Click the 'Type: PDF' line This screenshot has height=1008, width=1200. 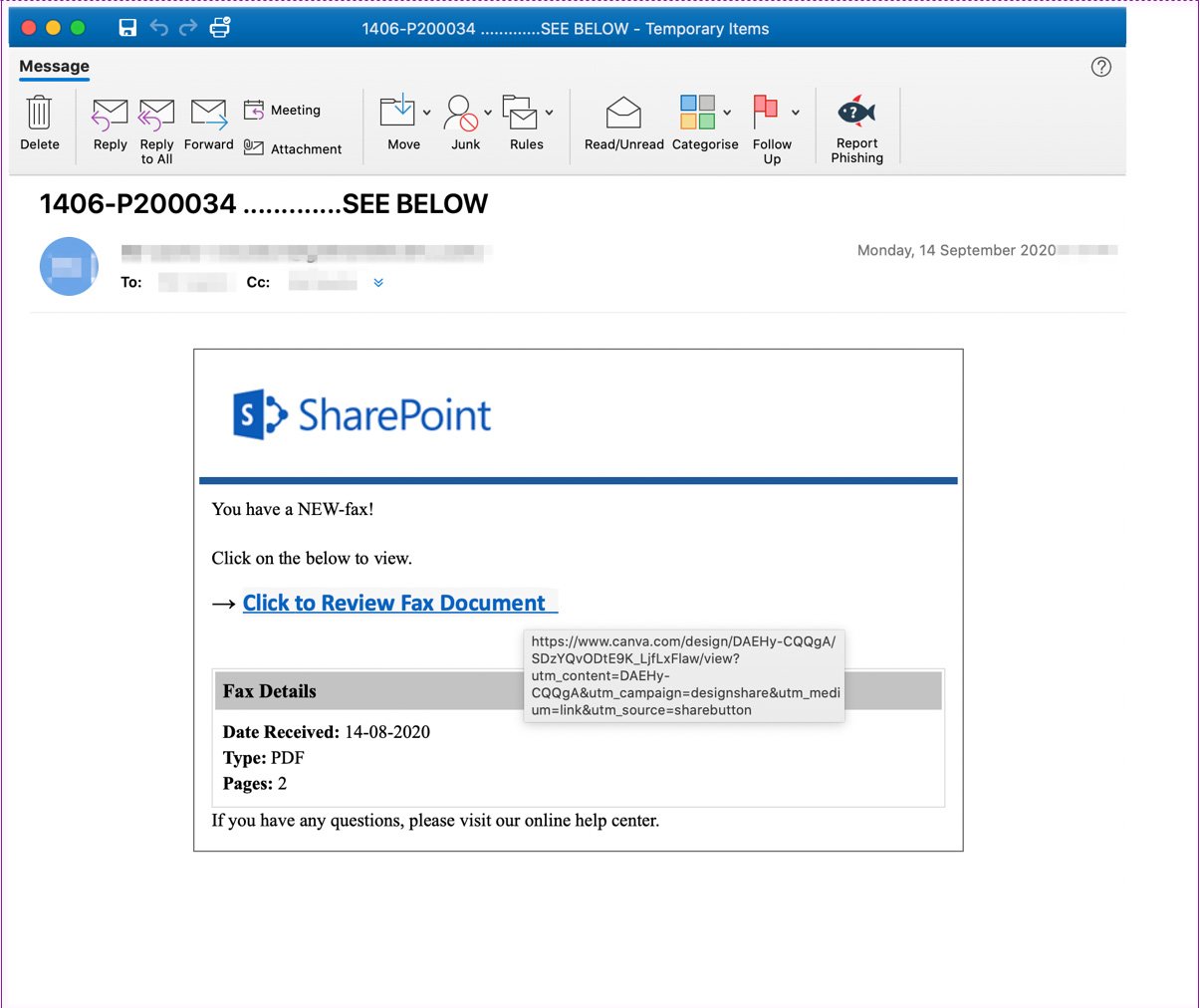click(263, 758)
